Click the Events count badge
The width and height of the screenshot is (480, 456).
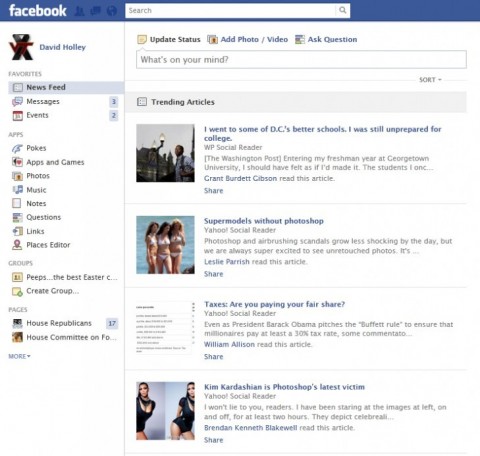coord(114,115)
